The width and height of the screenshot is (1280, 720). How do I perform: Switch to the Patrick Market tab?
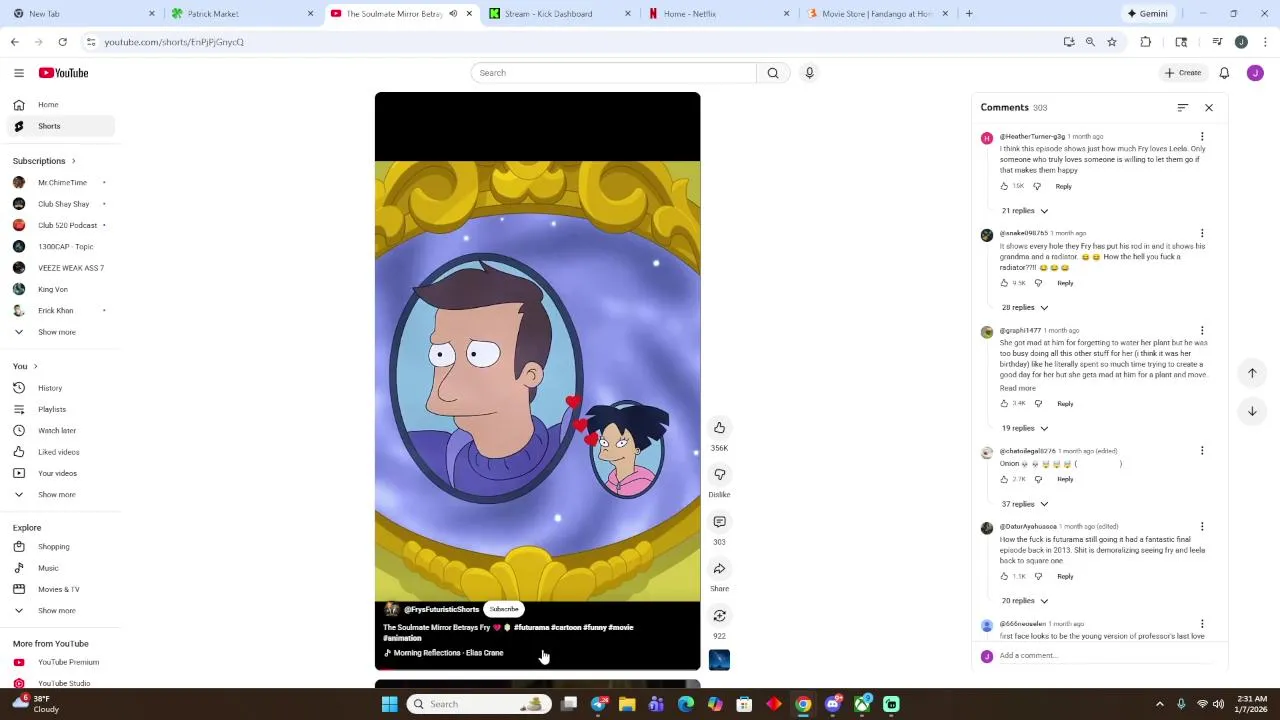click(x=242, y=14)
